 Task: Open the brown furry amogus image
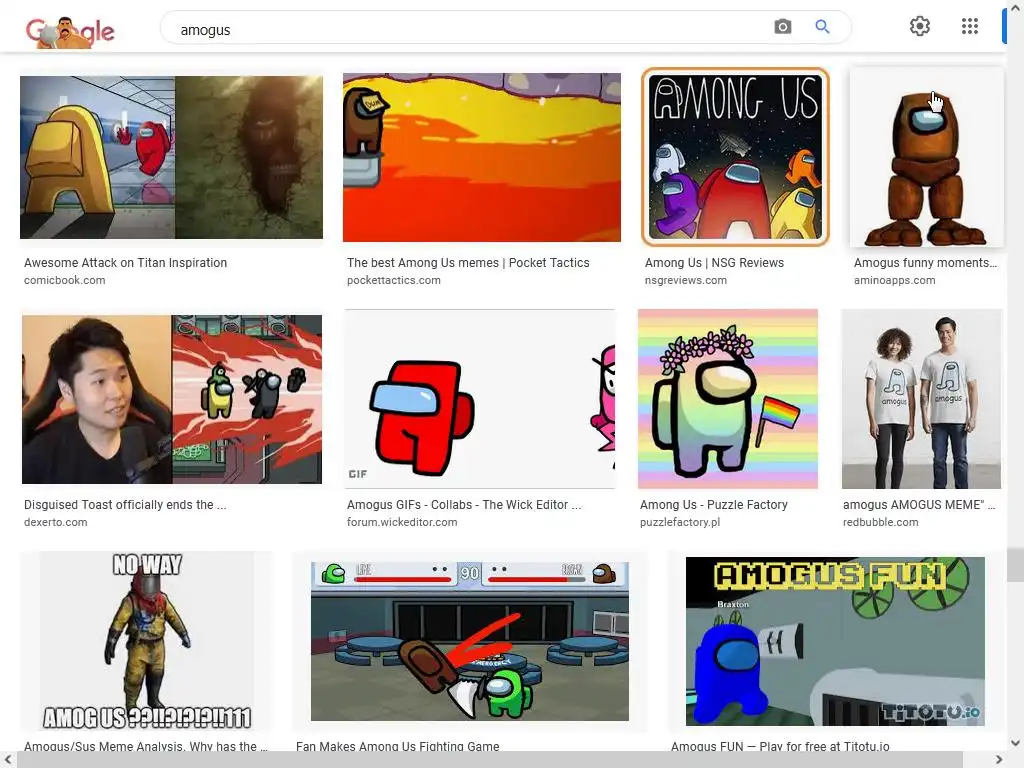(926, 157)
